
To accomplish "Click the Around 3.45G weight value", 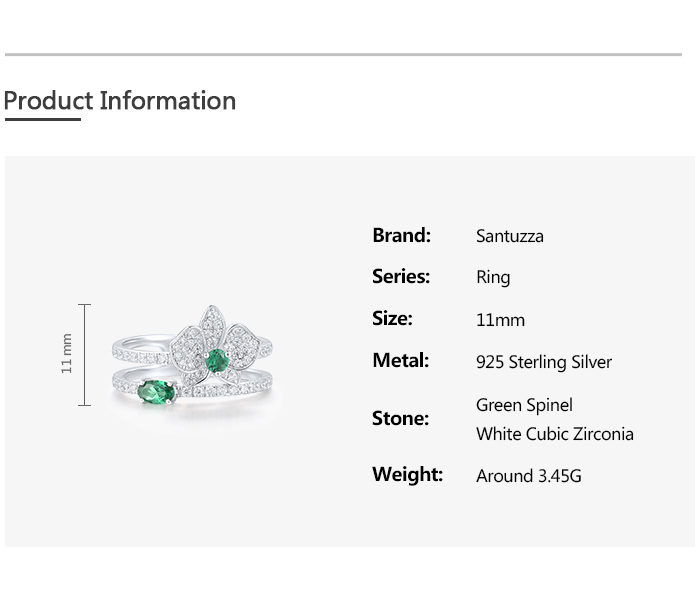I will (x=529, y=476).
